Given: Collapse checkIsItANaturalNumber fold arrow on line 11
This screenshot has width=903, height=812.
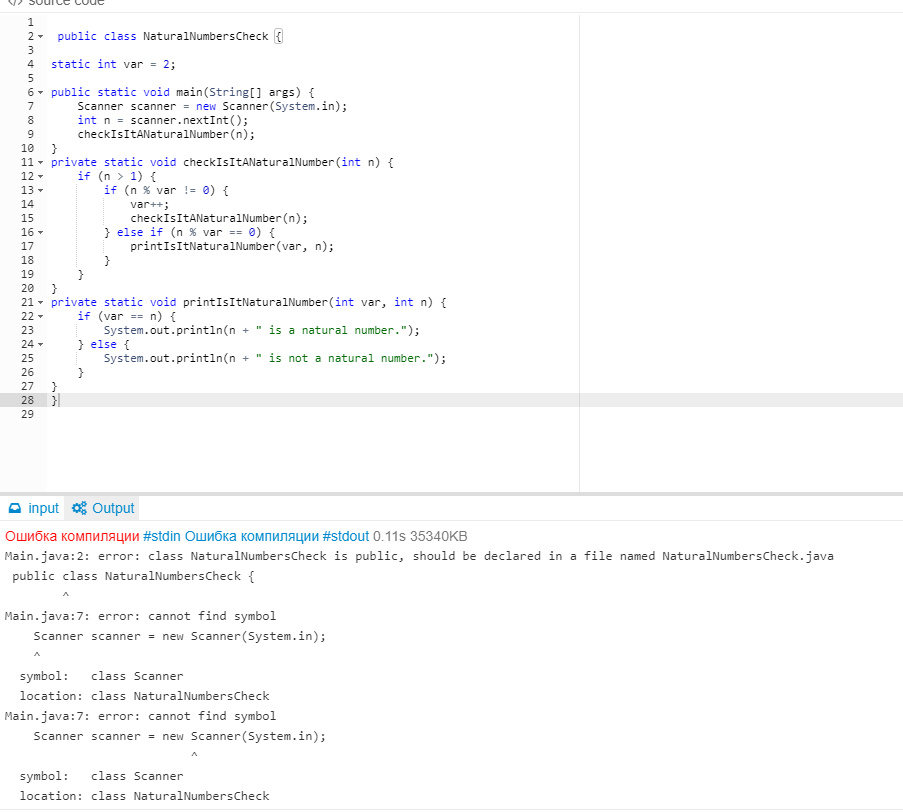Looking at the screenshot, I should (40, 162).
